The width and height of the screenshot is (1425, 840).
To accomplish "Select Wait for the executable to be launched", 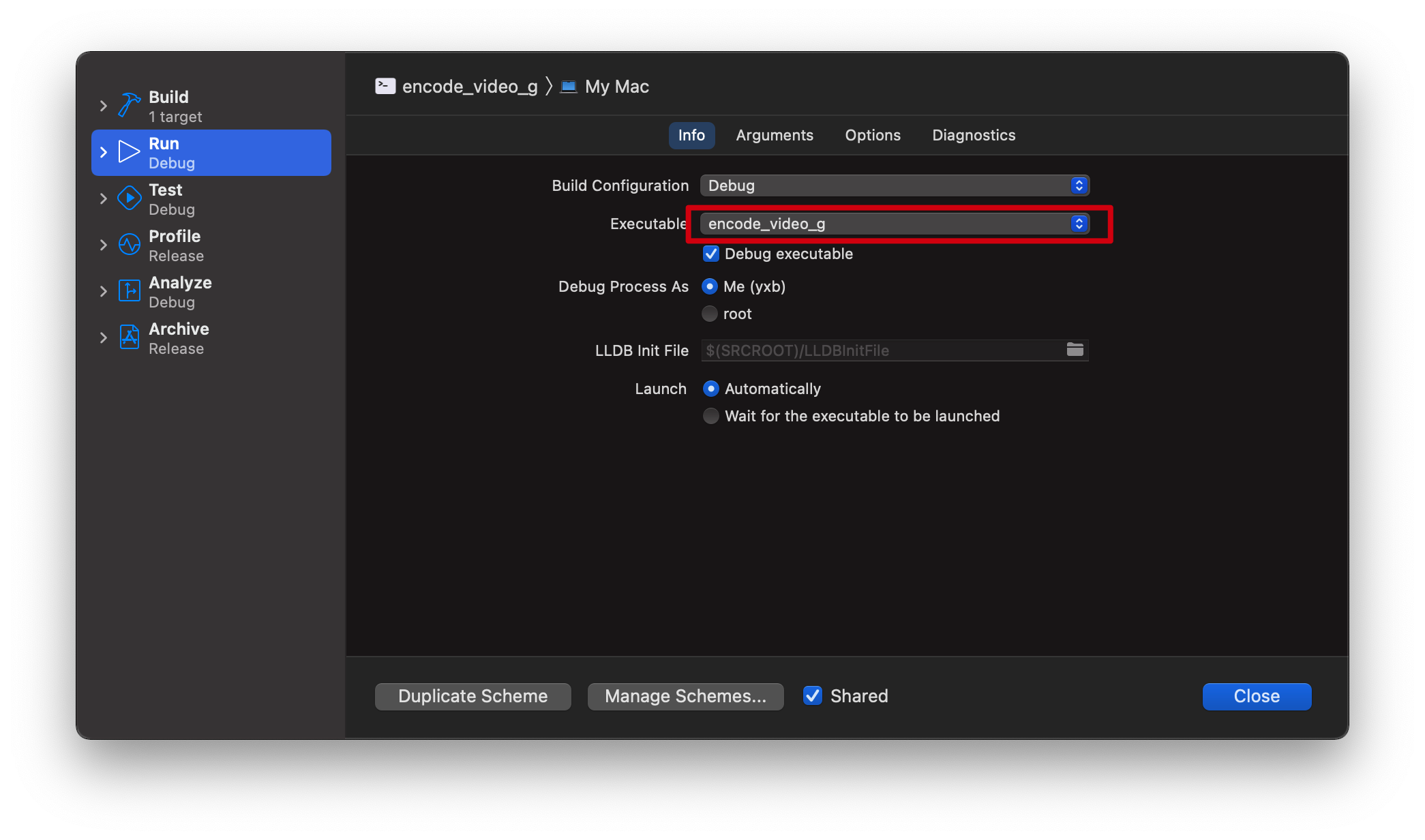I will coord(711,416).
